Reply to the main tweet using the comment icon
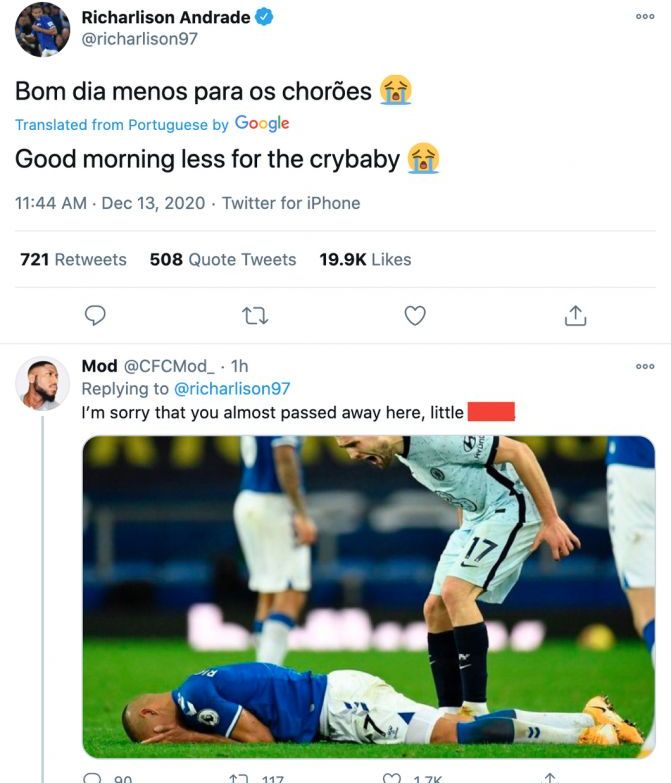671x783 pixels. pyautogui.click(x=95, y=316)
